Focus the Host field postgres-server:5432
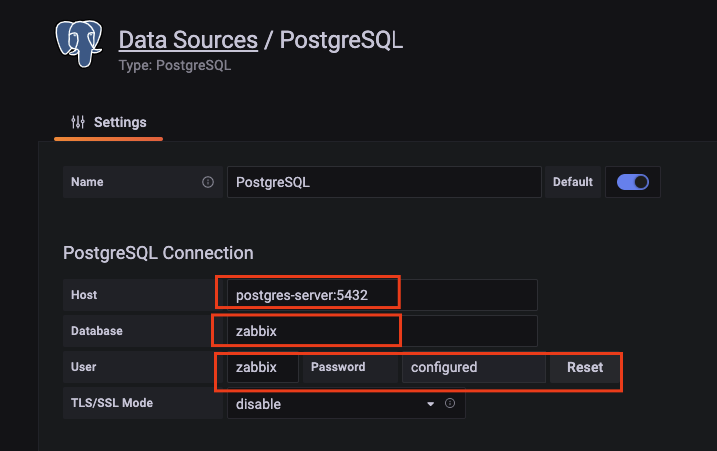Viewport: 717px width, 451px height. [381, 295]
